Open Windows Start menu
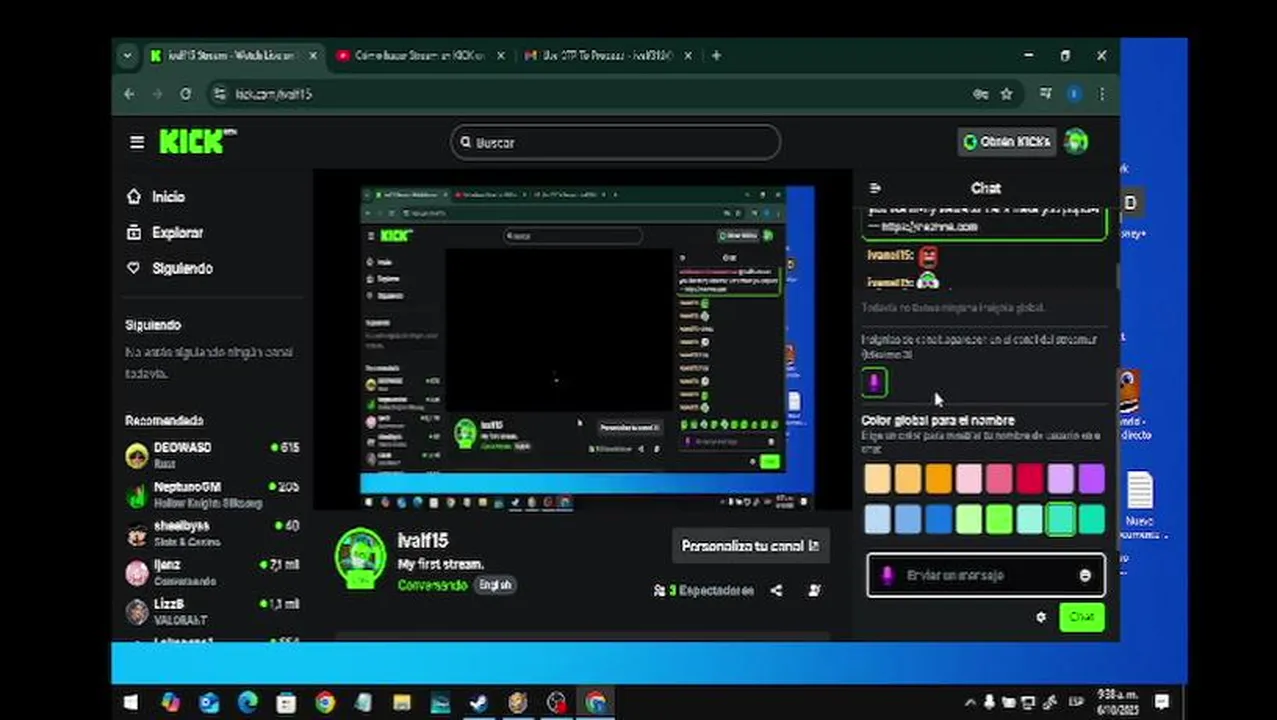Viewport: 1277px width, 720px height. (x=131, y=703)
